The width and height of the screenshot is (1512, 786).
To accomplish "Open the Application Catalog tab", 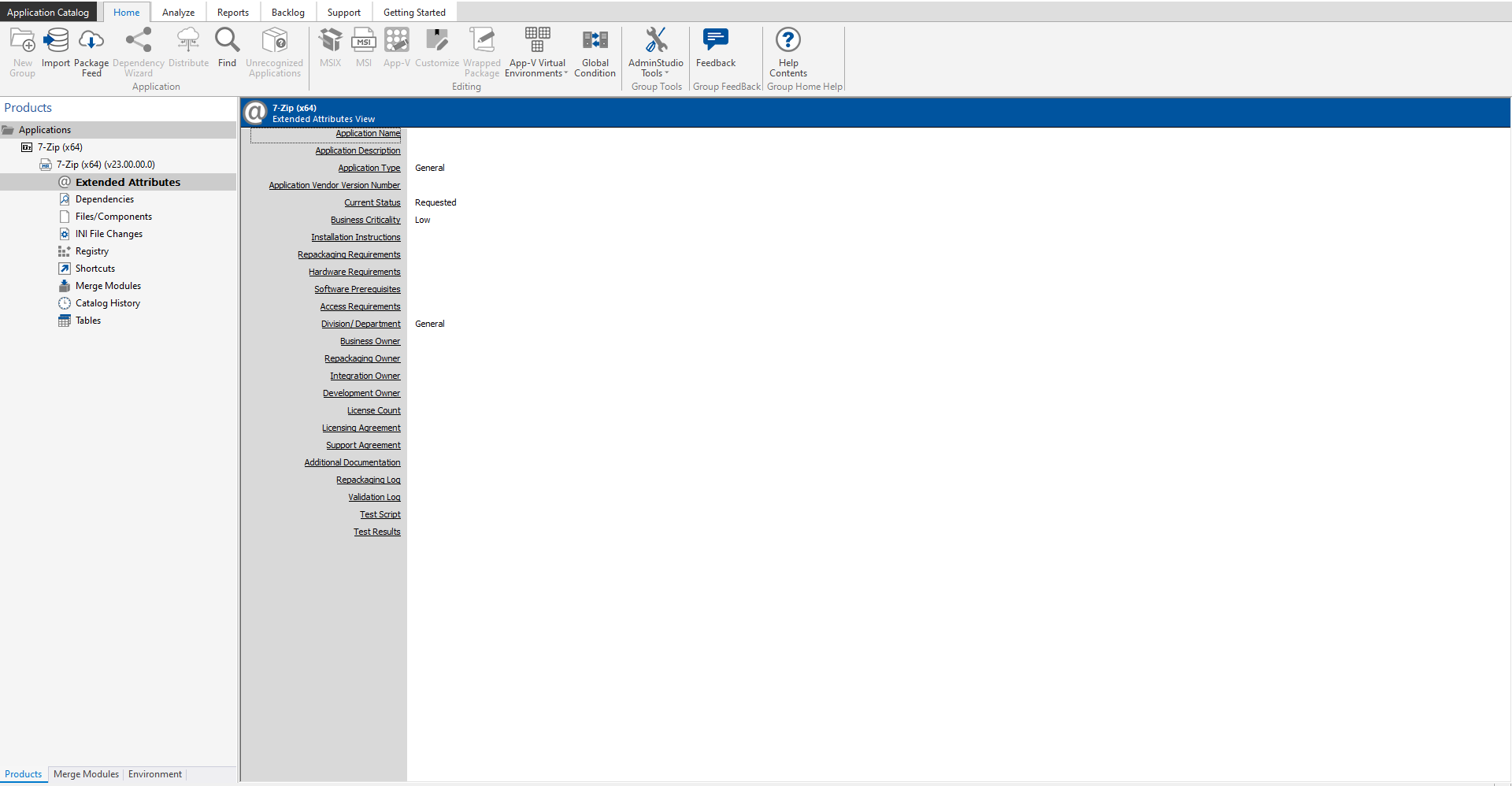I will (x=48, y=12).
